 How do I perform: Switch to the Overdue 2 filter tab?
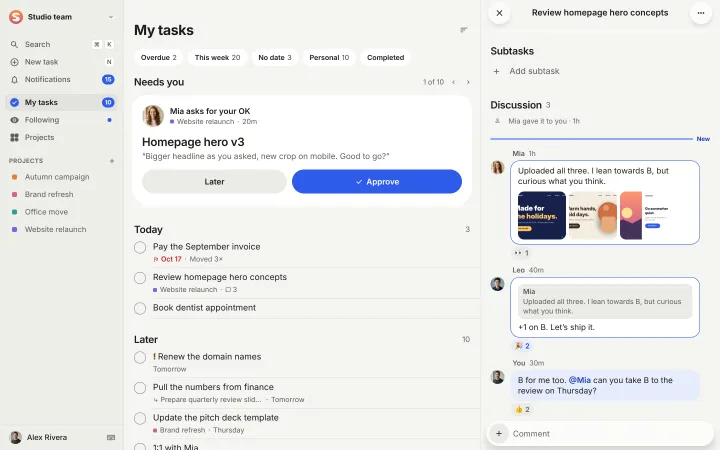tap(158, 57)
